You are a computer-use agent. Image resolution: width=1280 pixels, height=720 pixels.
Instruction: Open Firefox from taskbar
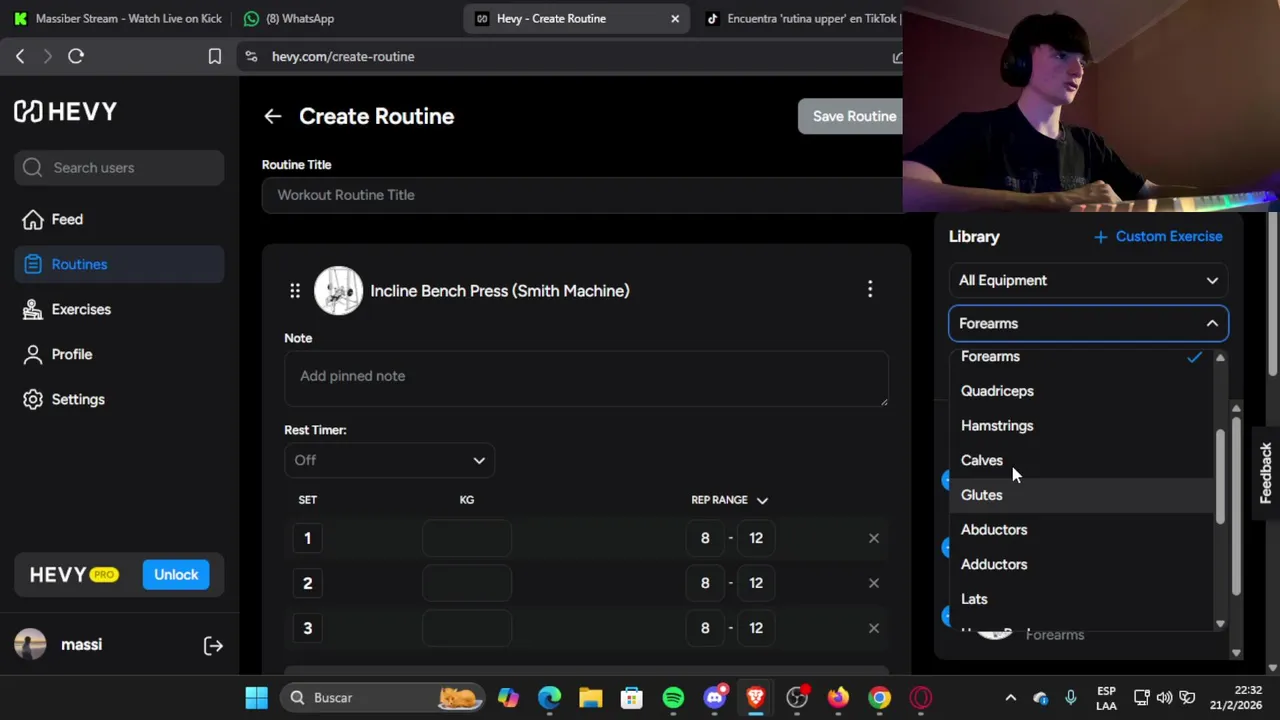coord(838,698)
